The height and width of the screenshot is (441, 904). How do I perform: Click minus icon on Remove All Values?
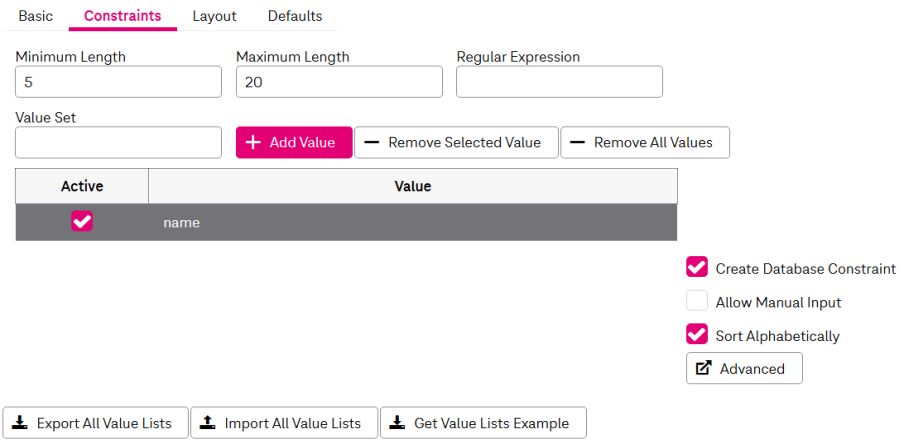(x=577, y=143)
